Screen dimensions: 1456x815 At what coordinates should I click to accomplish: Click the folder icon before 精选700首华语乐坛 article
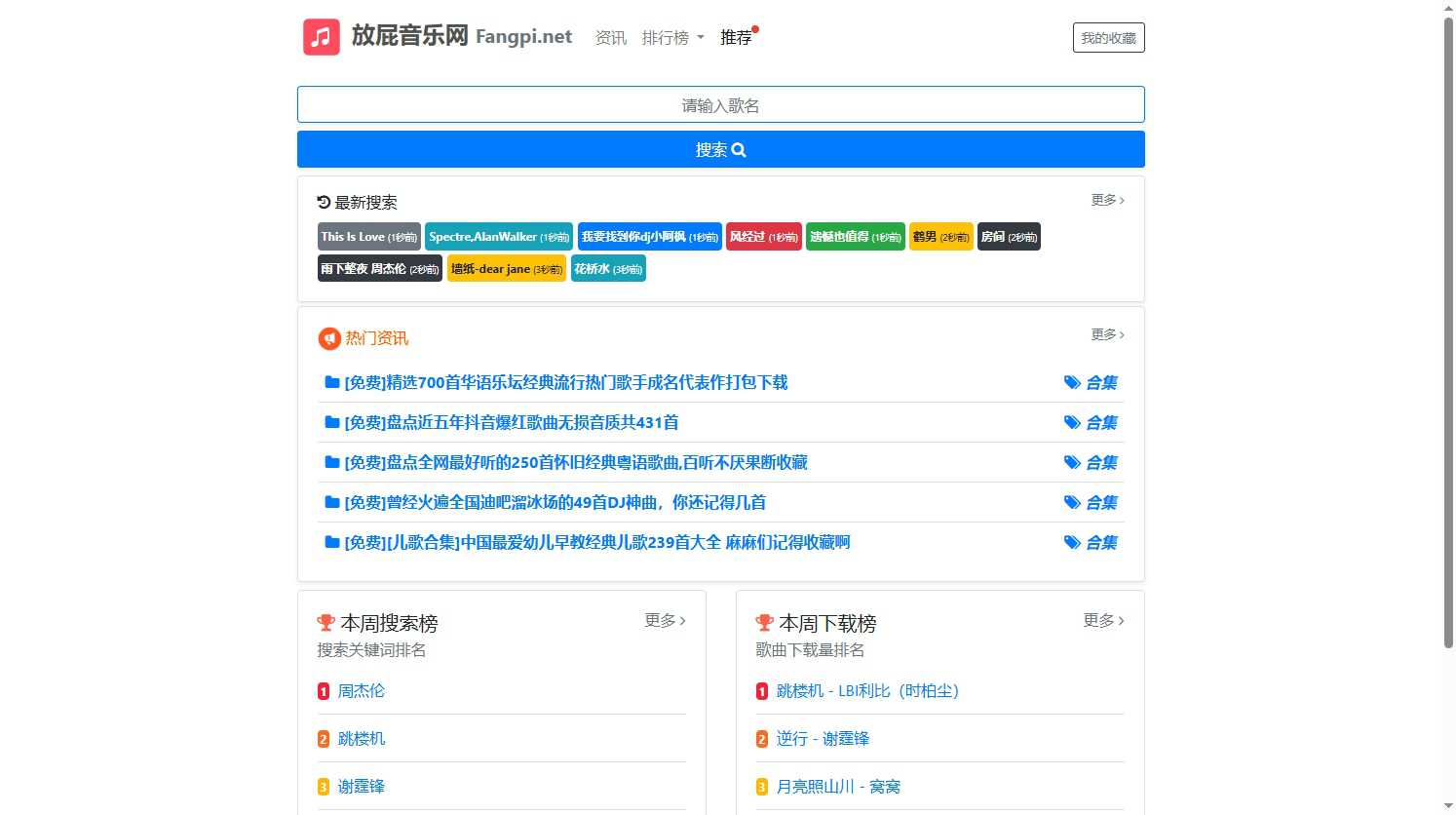[331, 382]
